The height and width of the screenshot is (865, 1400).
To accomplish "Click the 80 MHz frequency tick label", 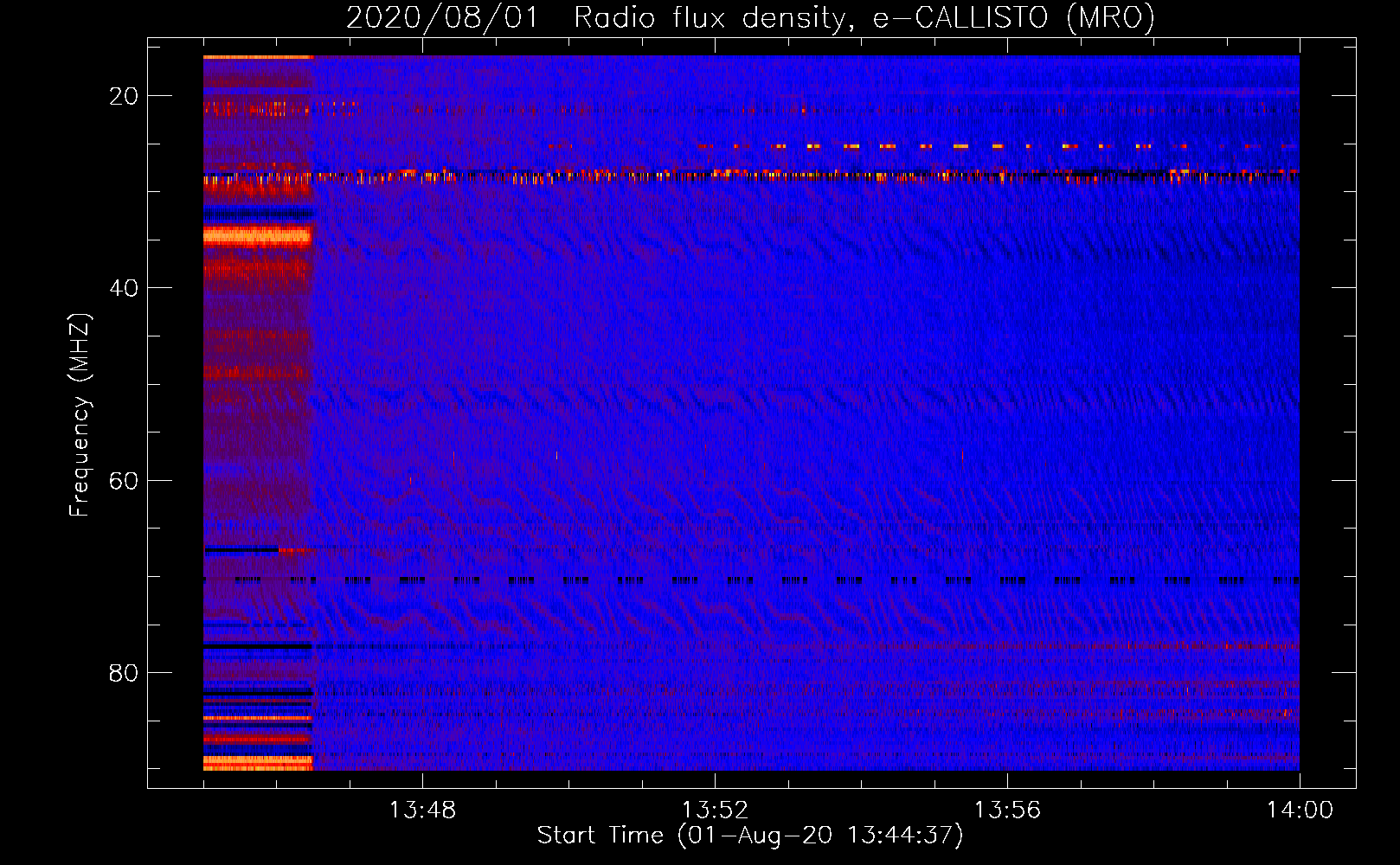I will tap(124, 673).
